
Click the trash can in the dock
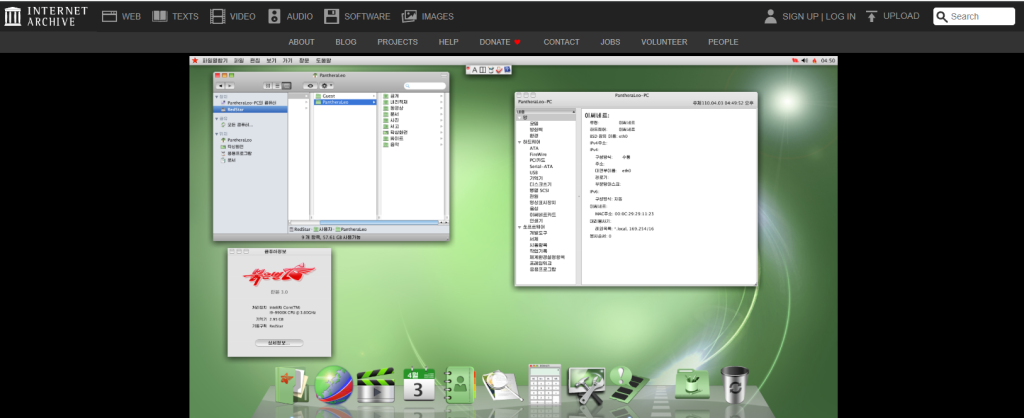pos(735,384)
